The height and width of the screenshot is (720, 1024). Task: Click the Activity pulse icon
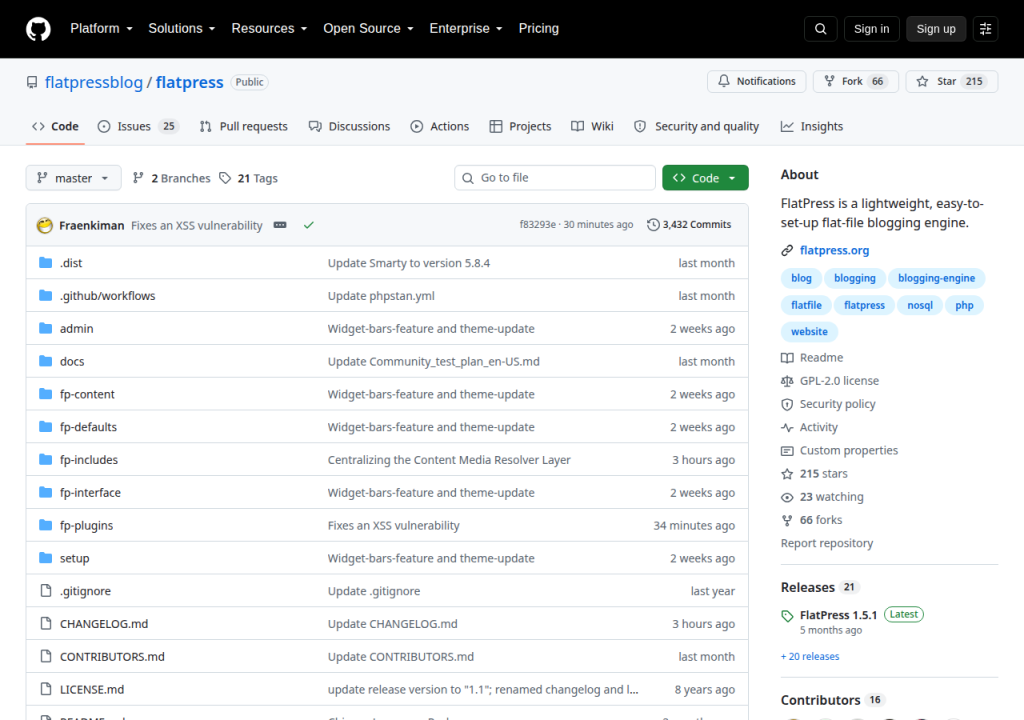(x=787, y=427)
